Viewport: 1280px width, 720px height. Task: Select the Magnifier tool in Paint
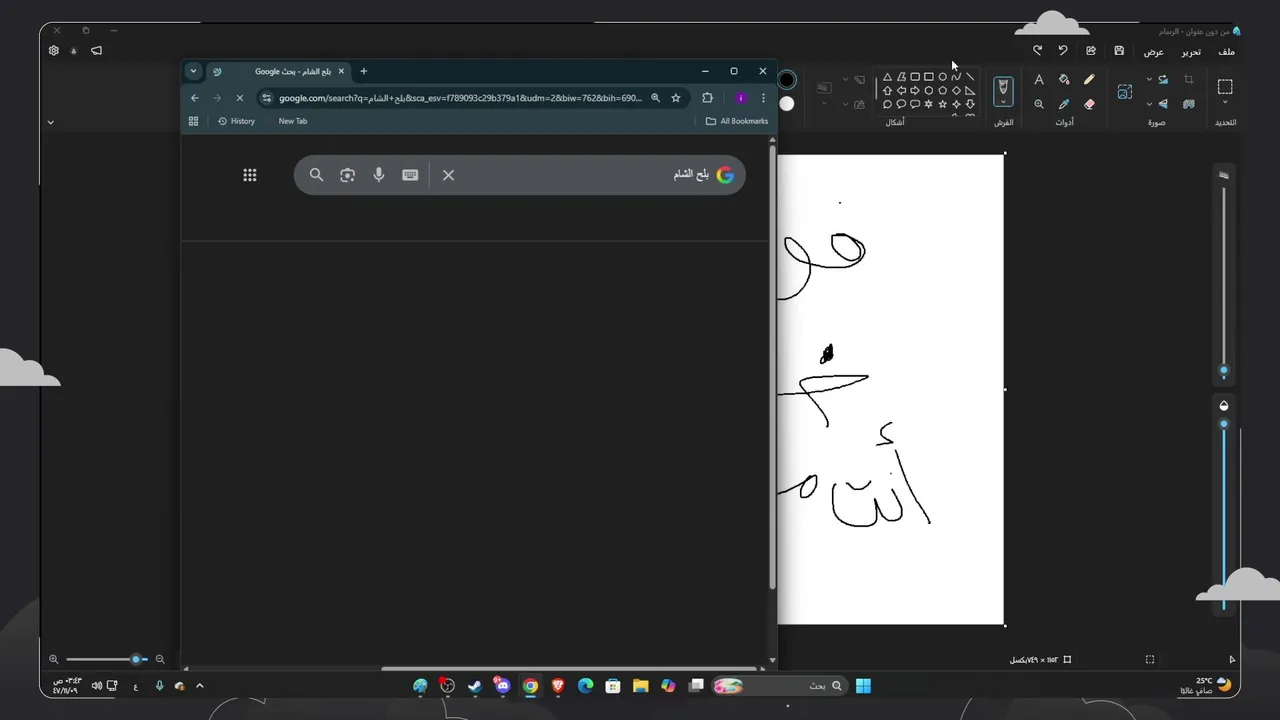pos(1039,104)
